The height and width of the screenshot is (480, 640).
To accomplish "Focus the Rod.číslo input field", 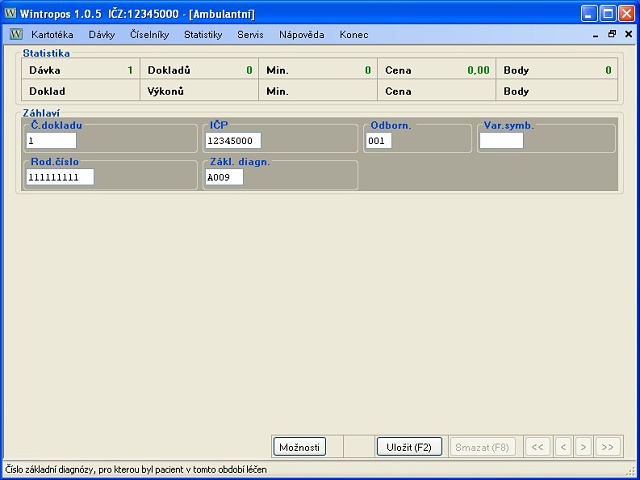I will pyautogui.click(x=60, y=177).
